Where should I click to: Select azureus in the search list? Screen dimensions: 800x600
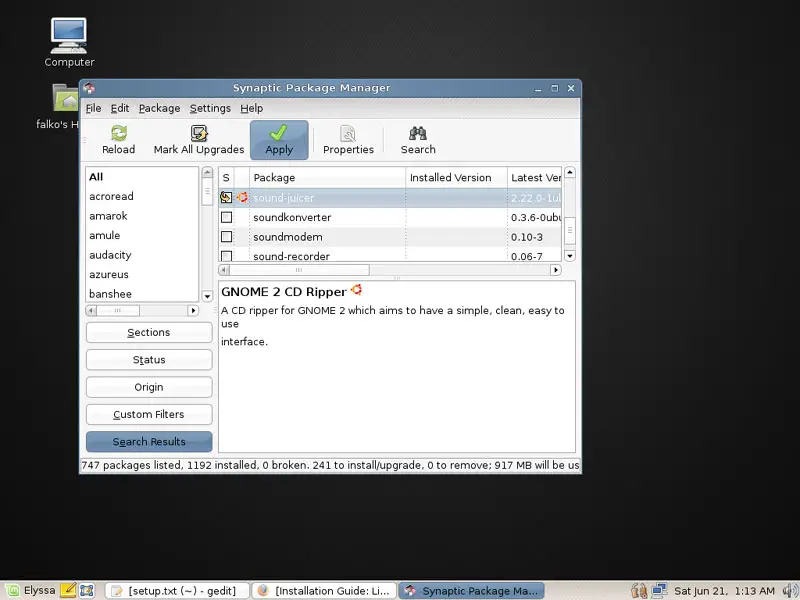coord(142,274)
